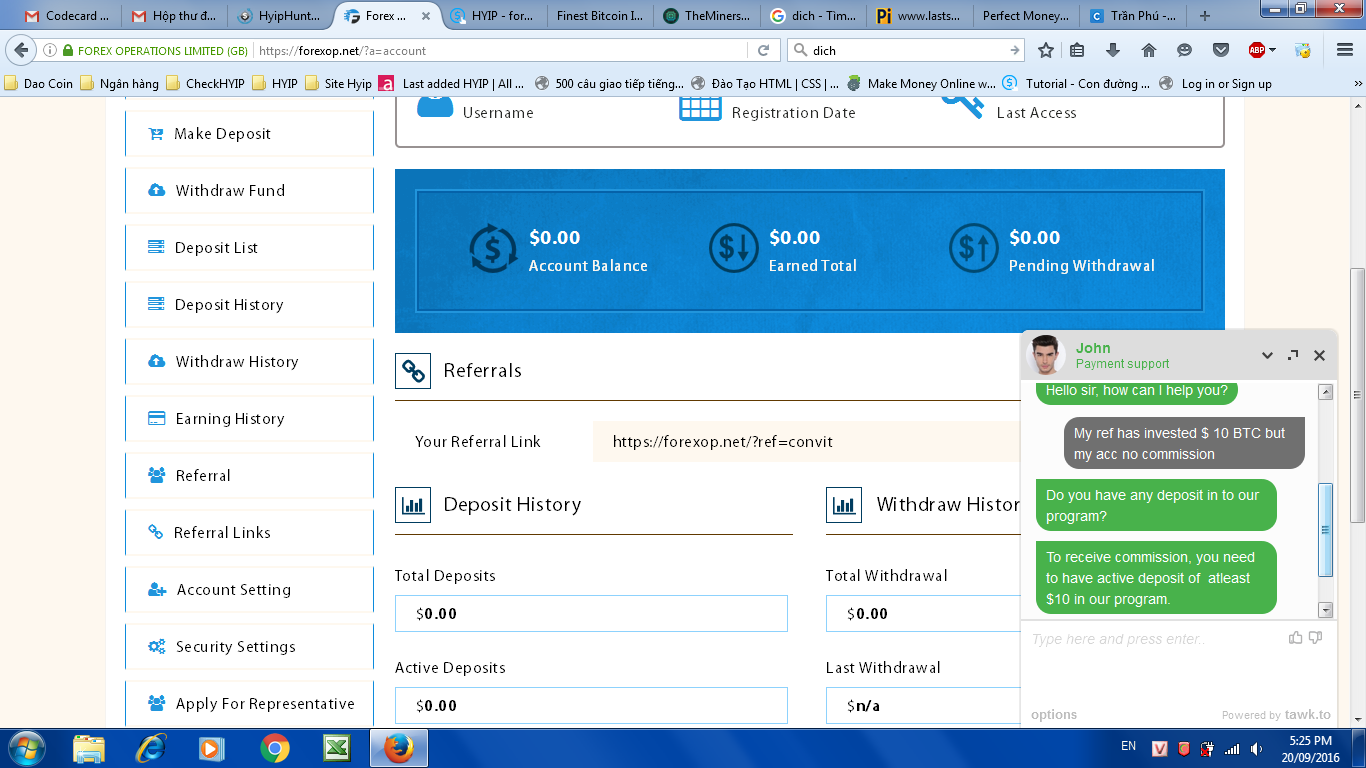Switch to the HyipHunt browser tab
Image resolution: width=1366 pixels, height=768 pixels.
pyautogui.click(x=281, y=16)
